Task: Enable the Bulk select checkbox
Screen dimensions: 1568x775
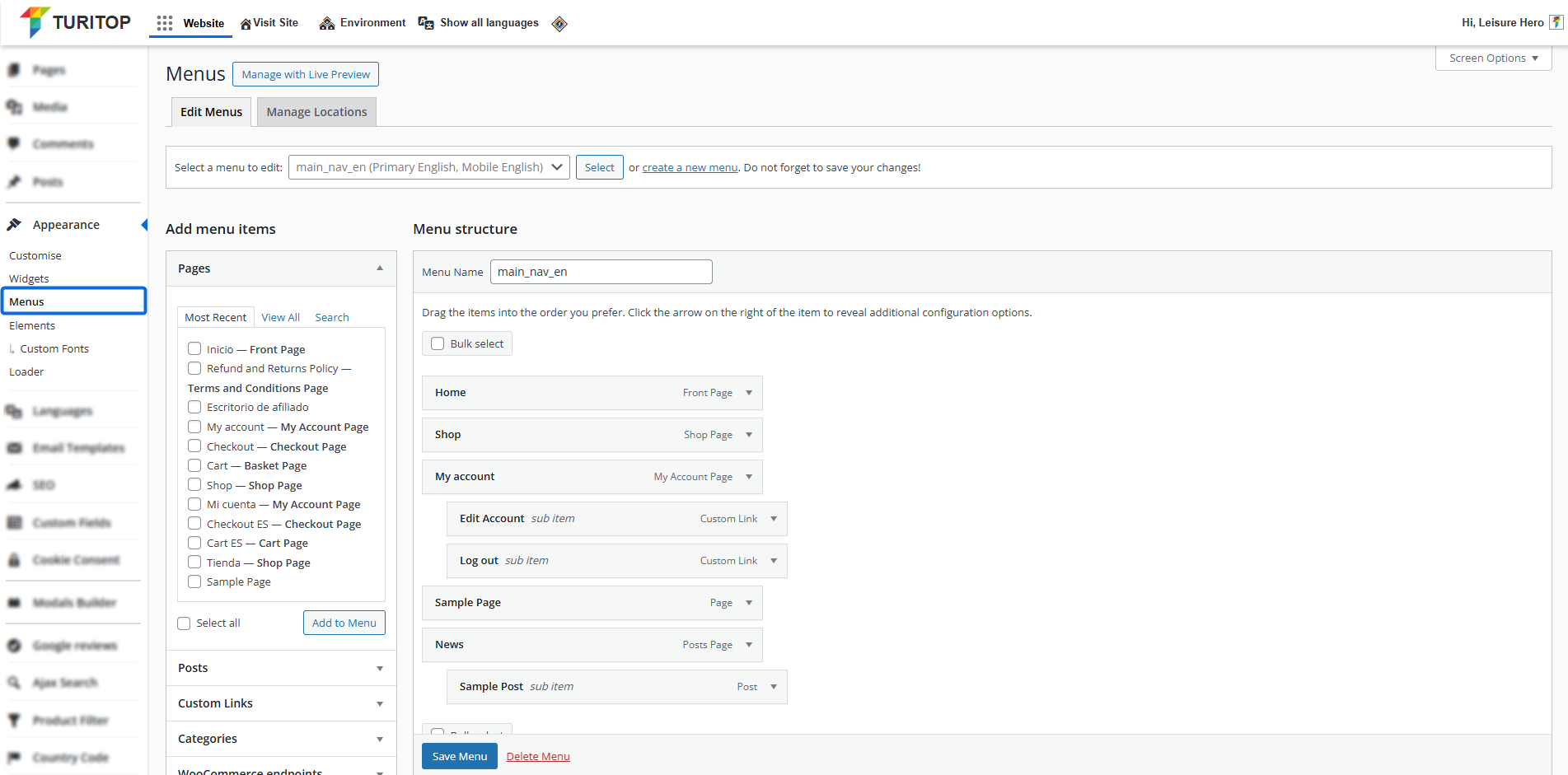Action: pyautogui.click(x=438, y=343)
